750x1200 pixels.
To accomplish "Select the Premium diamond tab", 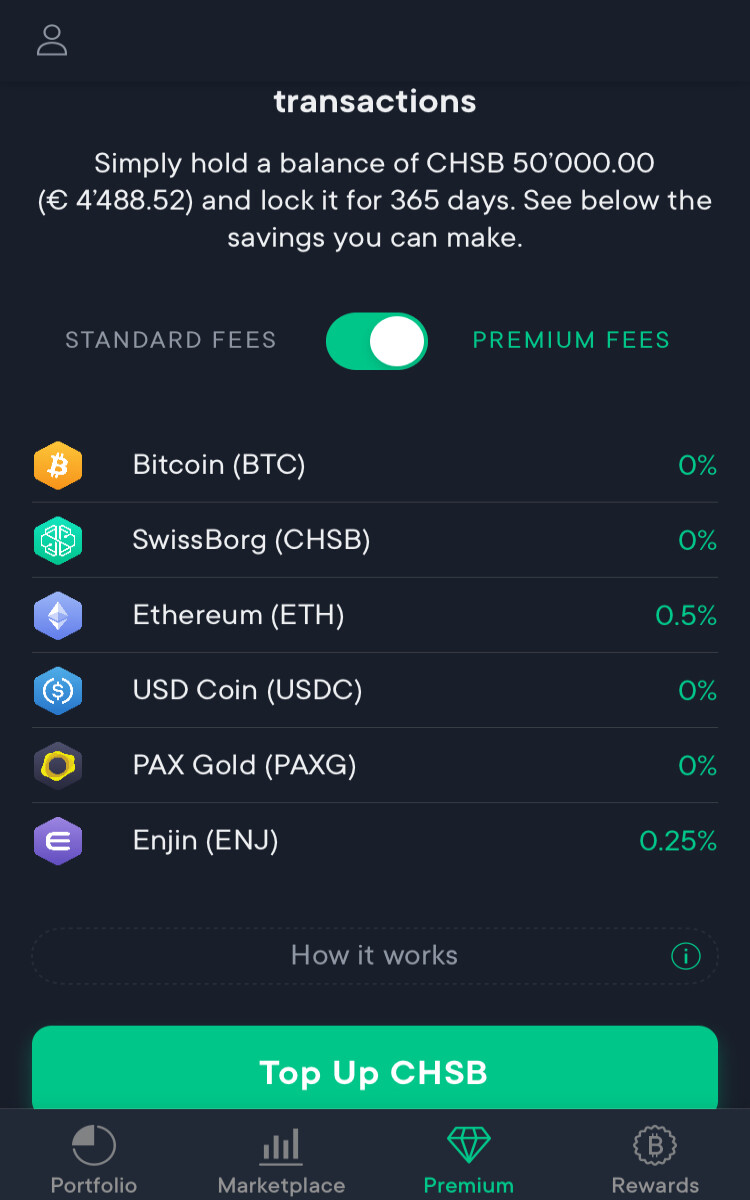I will click(x=469, y=1160).
